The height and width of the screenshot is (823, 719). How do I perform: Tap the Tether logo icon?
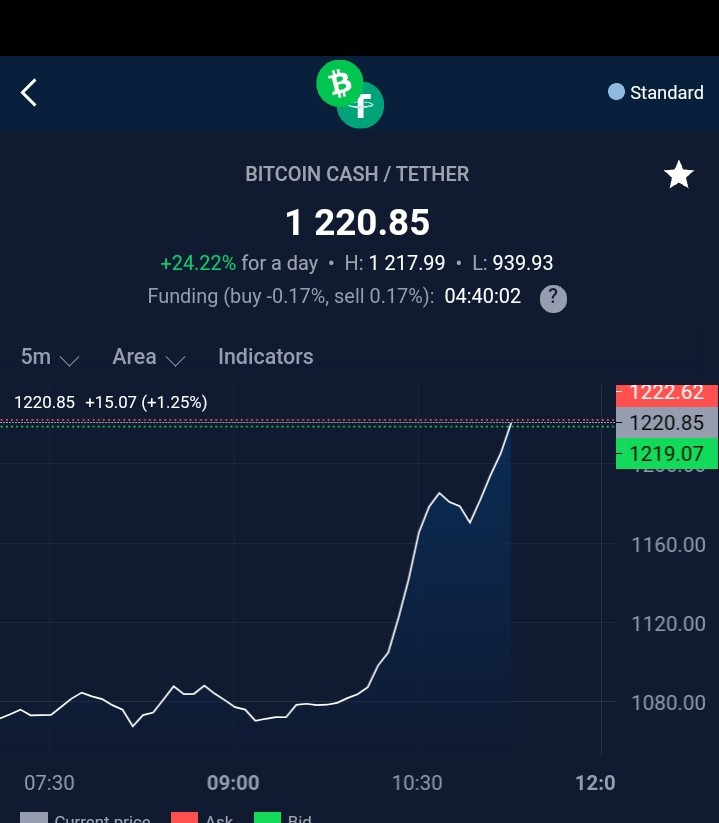[363, 106]
